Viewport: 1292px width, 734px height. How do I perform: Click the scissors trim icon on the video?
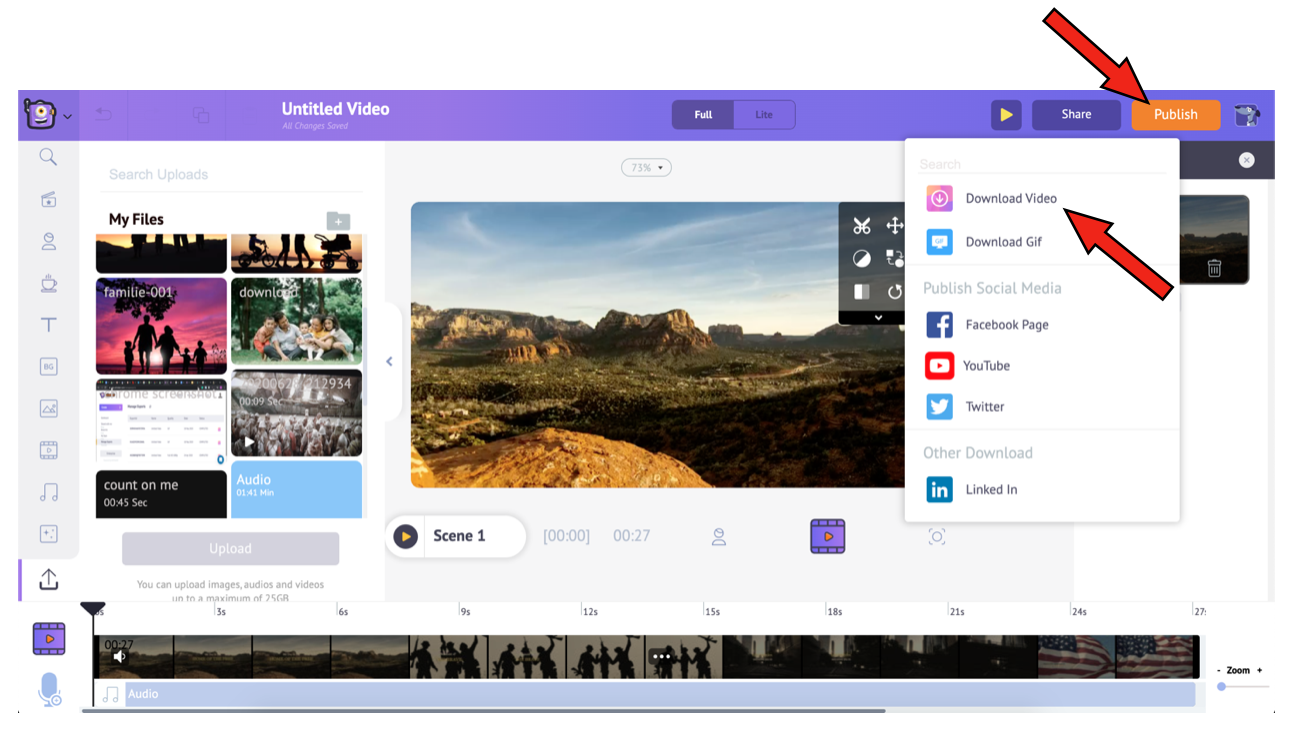[x=861, y=226]
